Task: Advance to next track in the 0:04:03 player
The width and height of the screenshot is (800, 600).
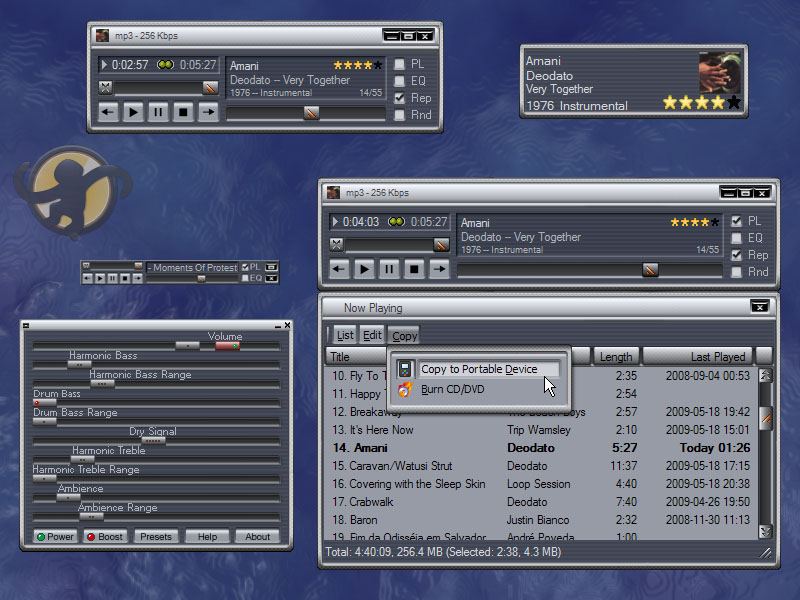Action: pos(439,269)
